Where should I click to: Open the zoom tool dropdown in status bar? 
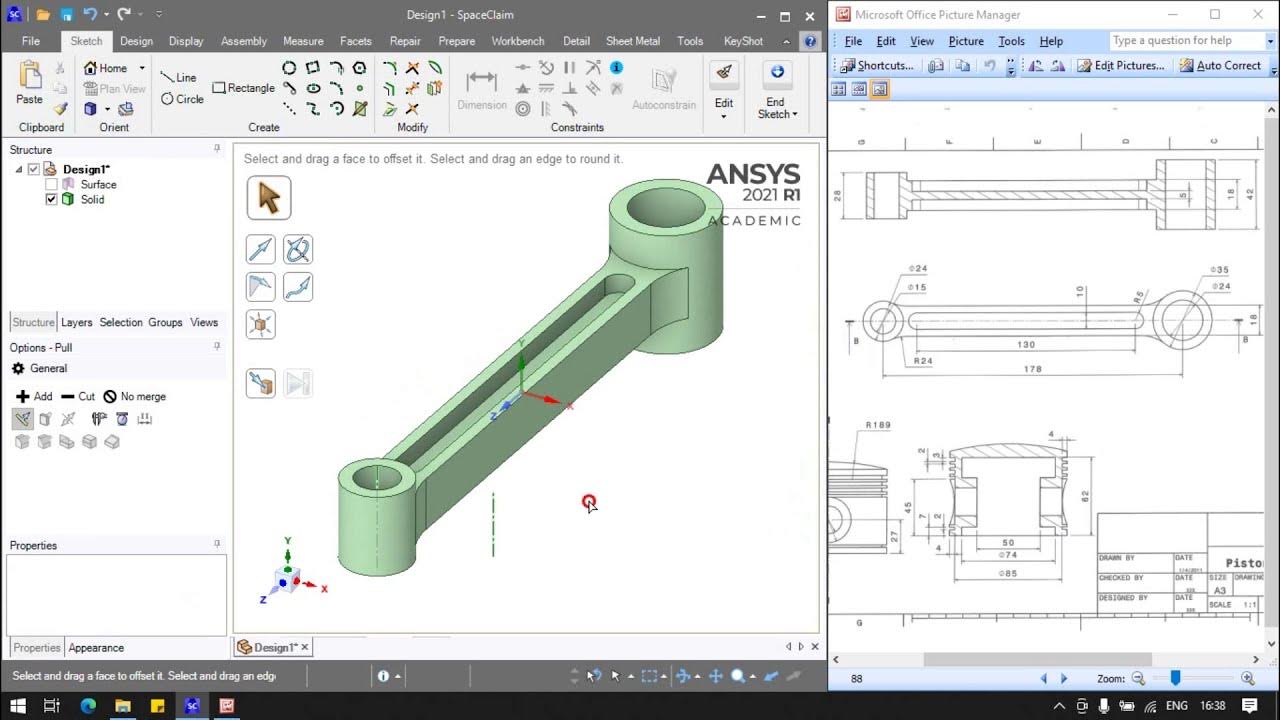752,677
